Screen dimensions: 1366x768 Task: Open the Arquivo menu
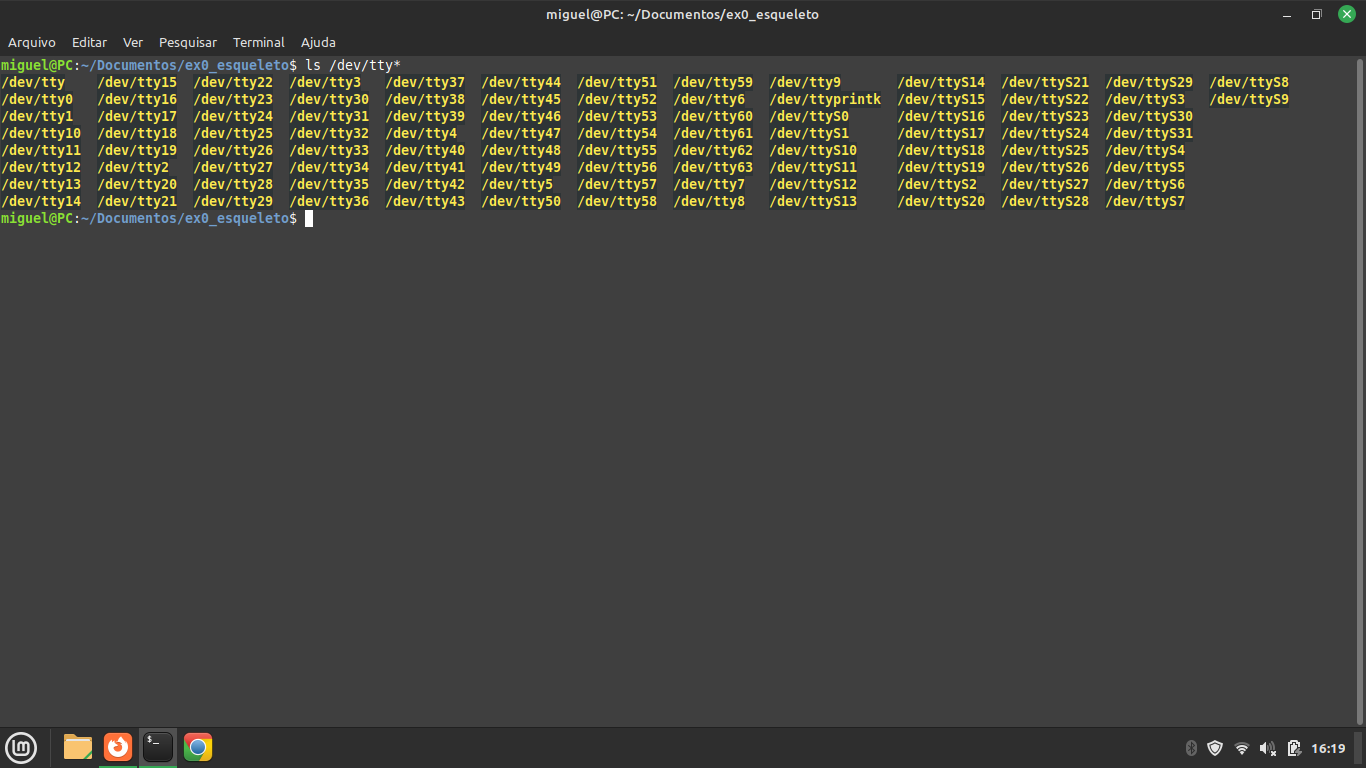coord(32,42)
